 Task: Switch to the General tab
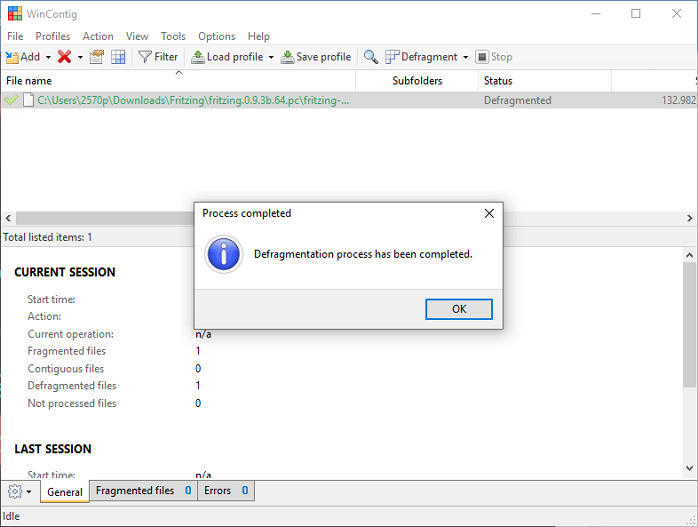(x=65, y=492)
